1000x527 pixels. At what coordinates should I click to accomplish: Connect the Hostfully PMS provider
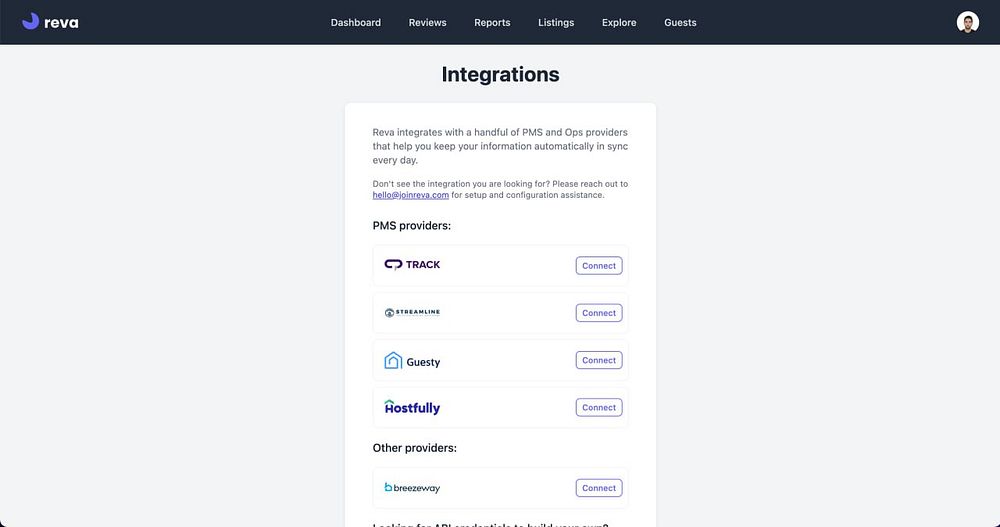pyautogui.click(x=599, y=407)
